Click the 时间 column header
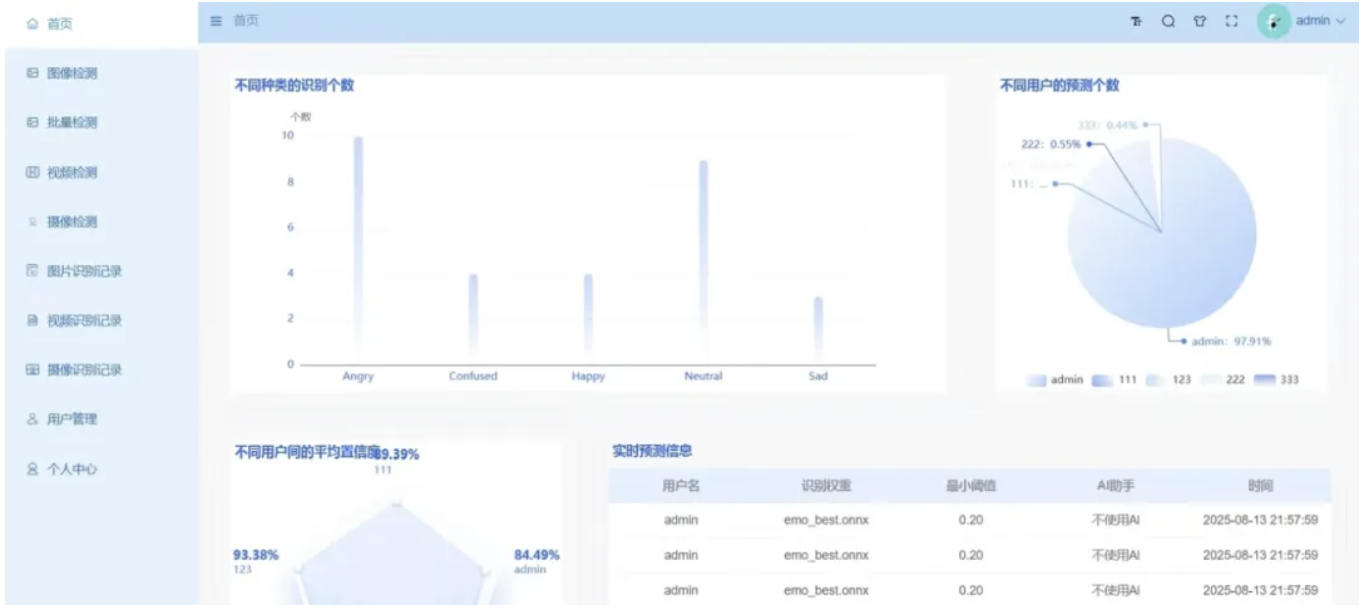Image resolution: width=1362 pixels, height=610 pixels. click(x=1260, y=486)
